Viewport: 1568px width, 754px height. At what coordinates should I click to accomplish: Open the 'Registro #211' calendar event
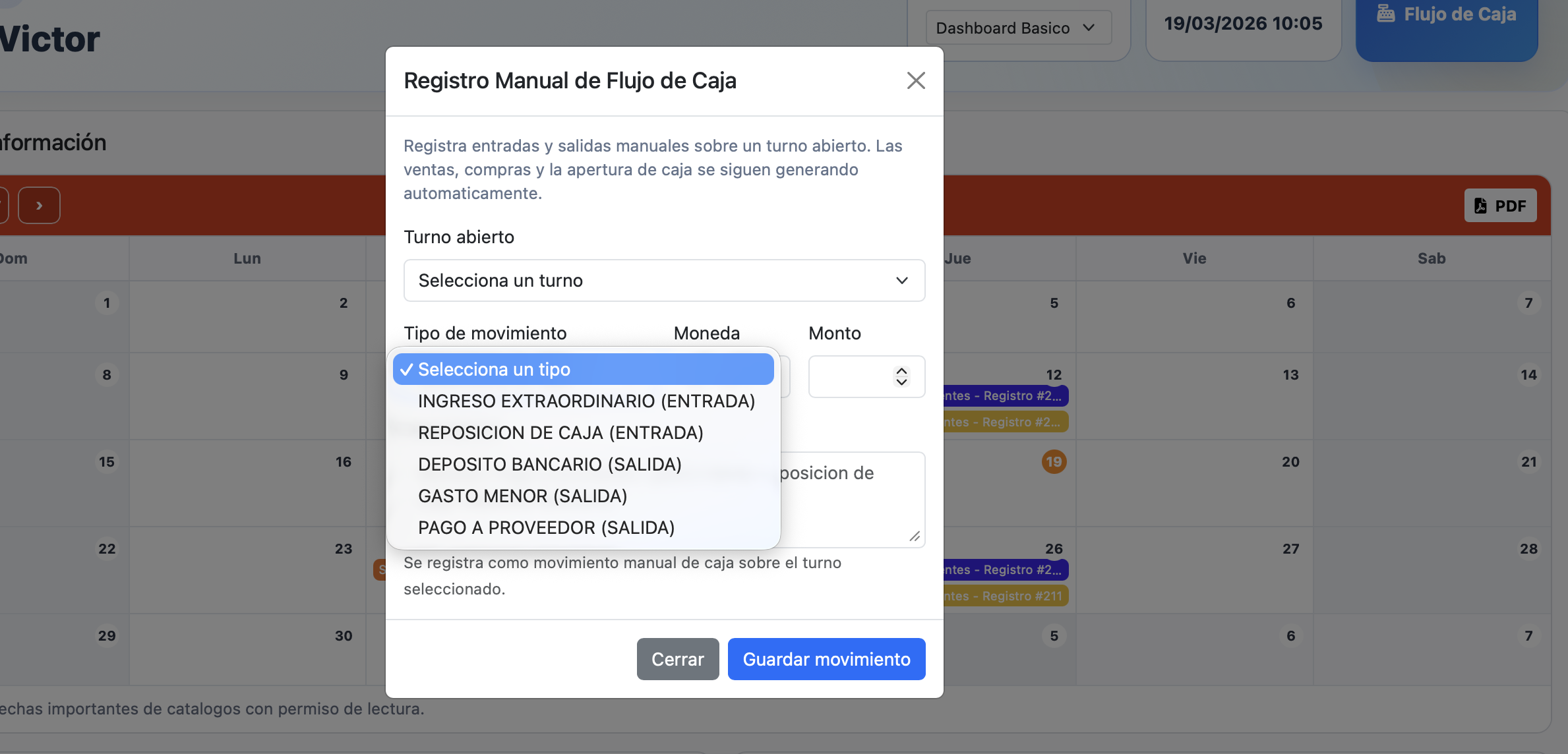(x=1004, y=595)
